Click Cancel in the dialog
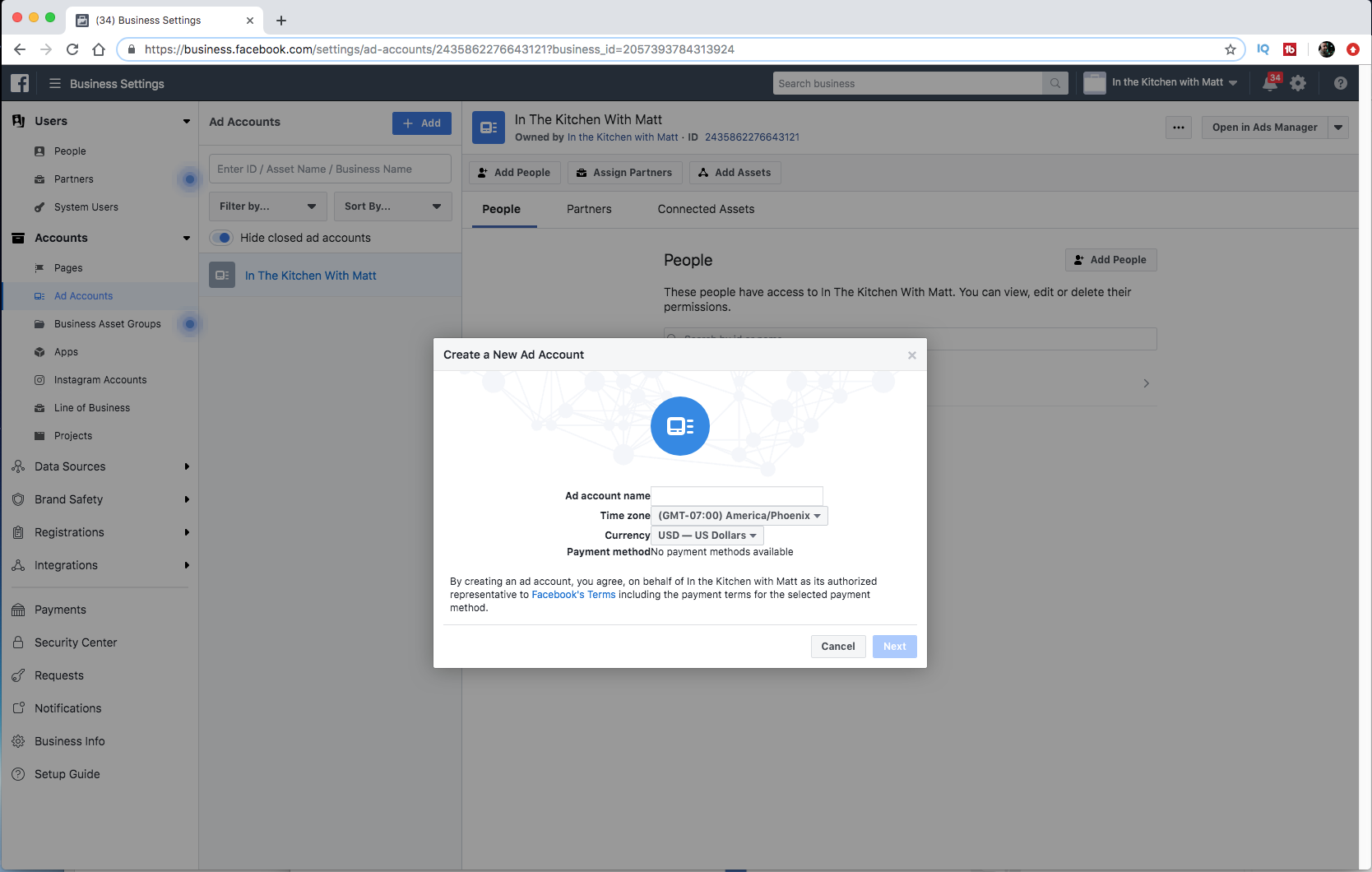Viewport: 1372px width, 872px height. click(838, 647)
